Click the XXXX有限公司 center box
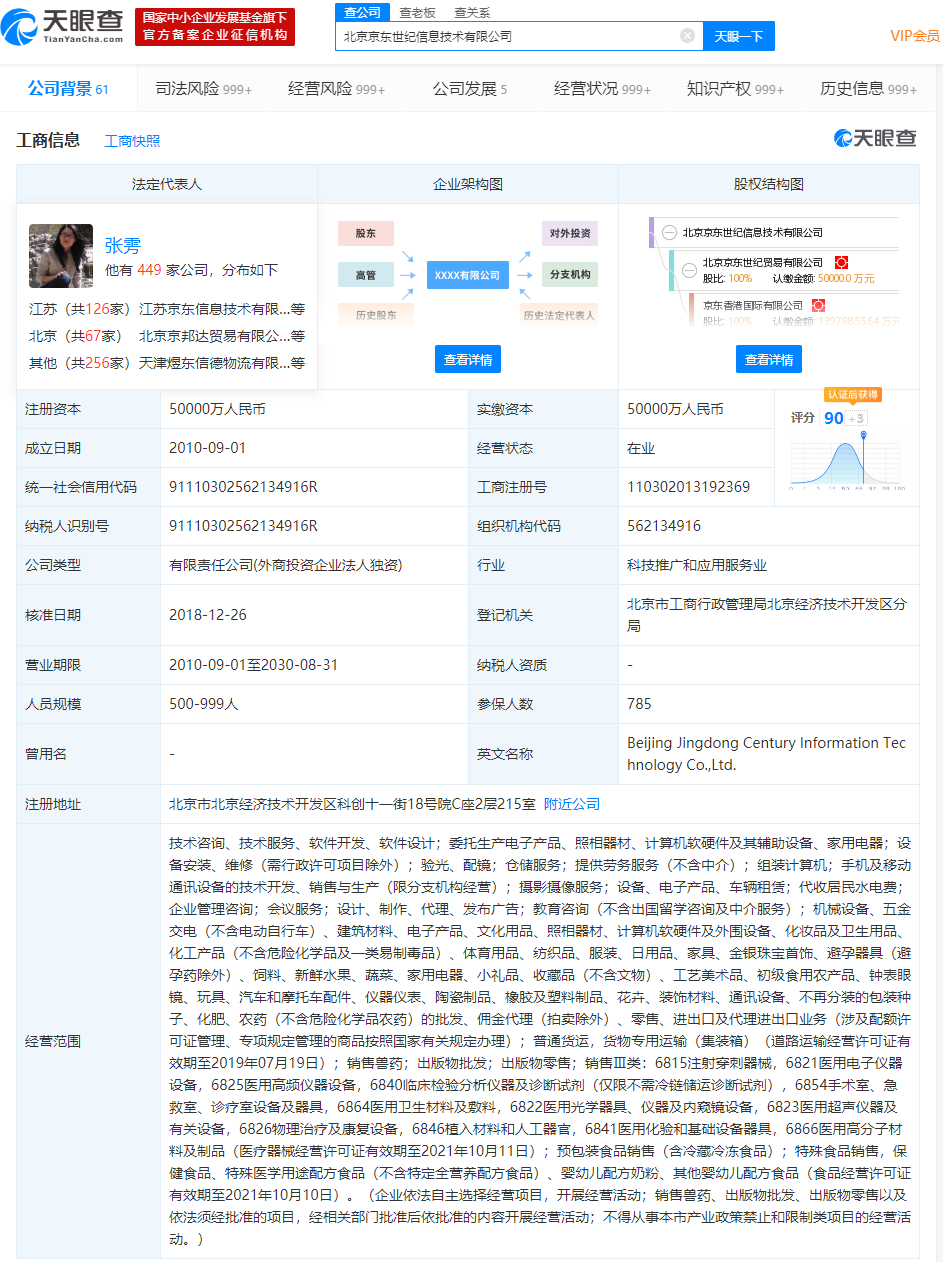 coord(467,275)
